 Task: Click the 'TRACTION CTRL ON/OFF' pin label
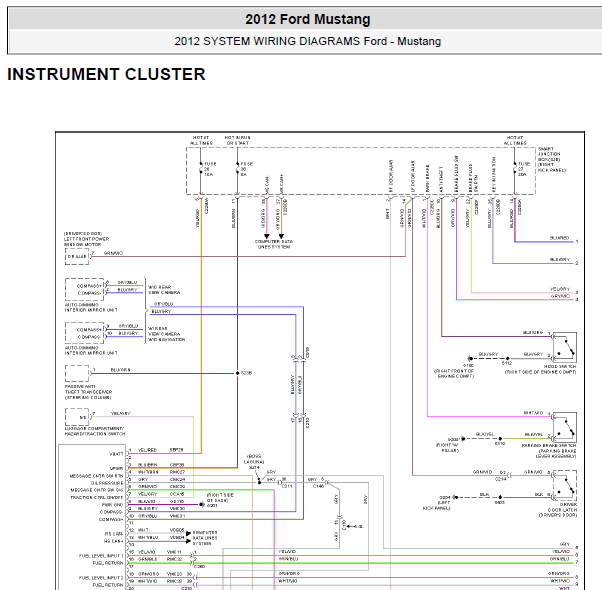tap(97, 497)
